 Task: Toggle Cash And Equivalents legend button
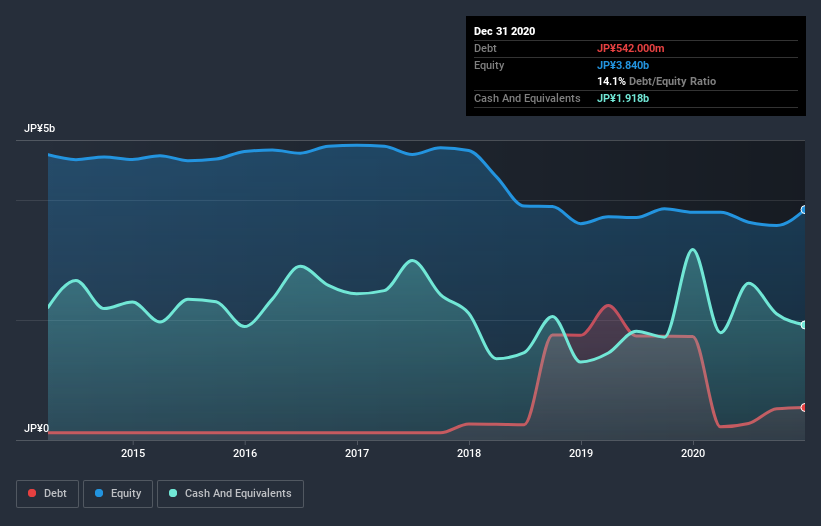coord(230,494)
